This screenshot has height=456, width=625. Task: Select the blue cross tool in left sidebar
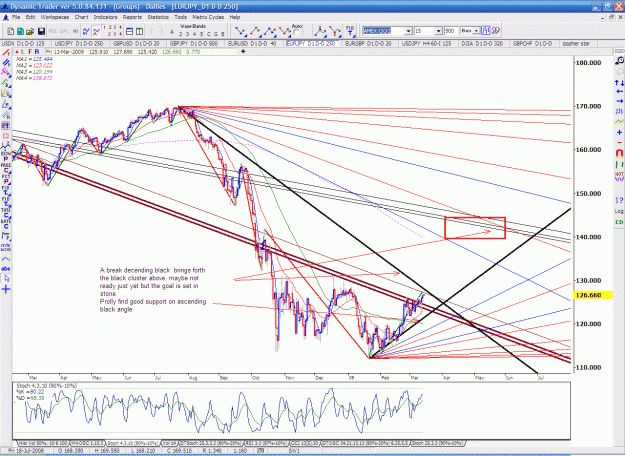[x=6, y=289]
